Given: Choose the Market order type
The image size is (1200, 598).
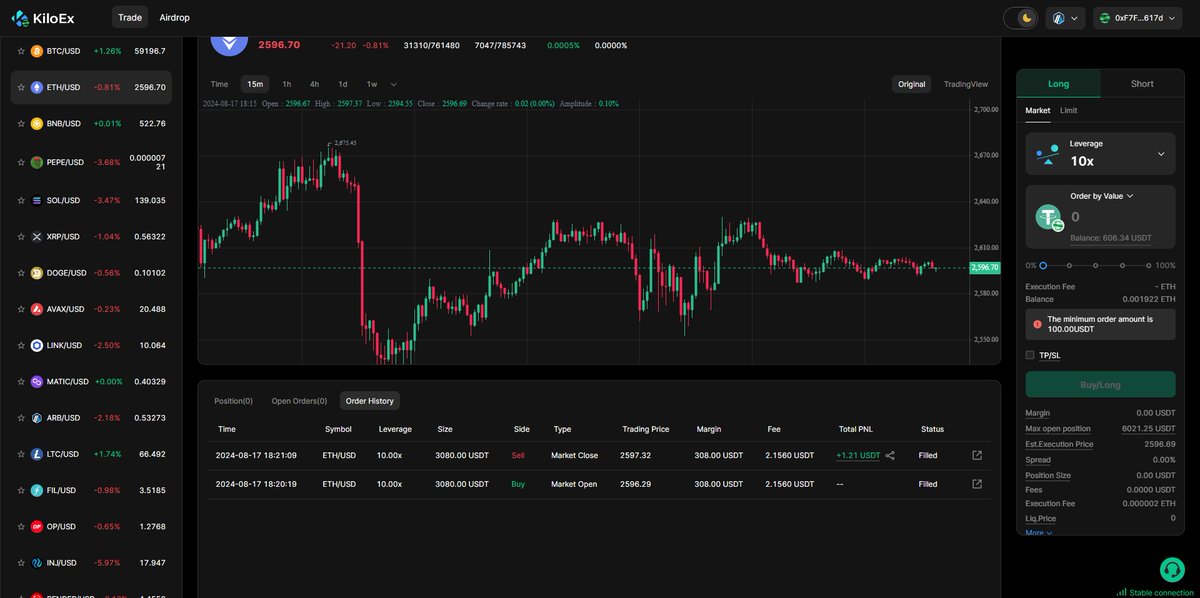Looking at the screenshot, I should [x=1038, y=110].
